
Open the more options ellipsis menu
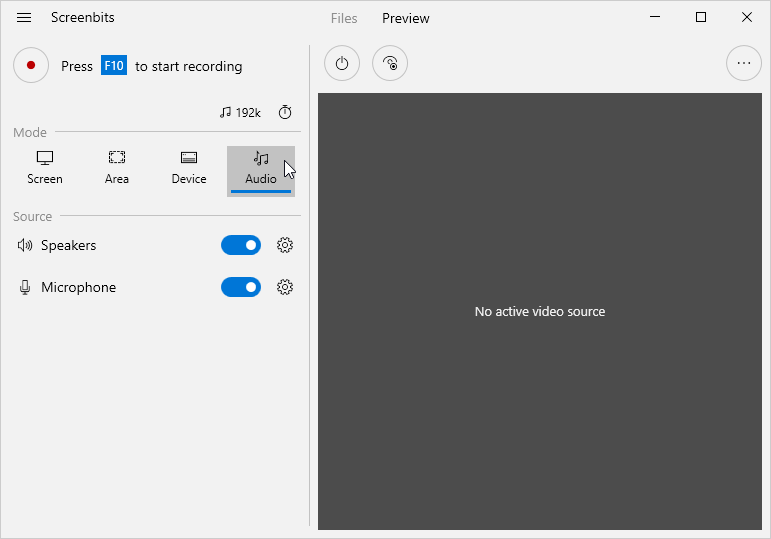pos(744,63)
